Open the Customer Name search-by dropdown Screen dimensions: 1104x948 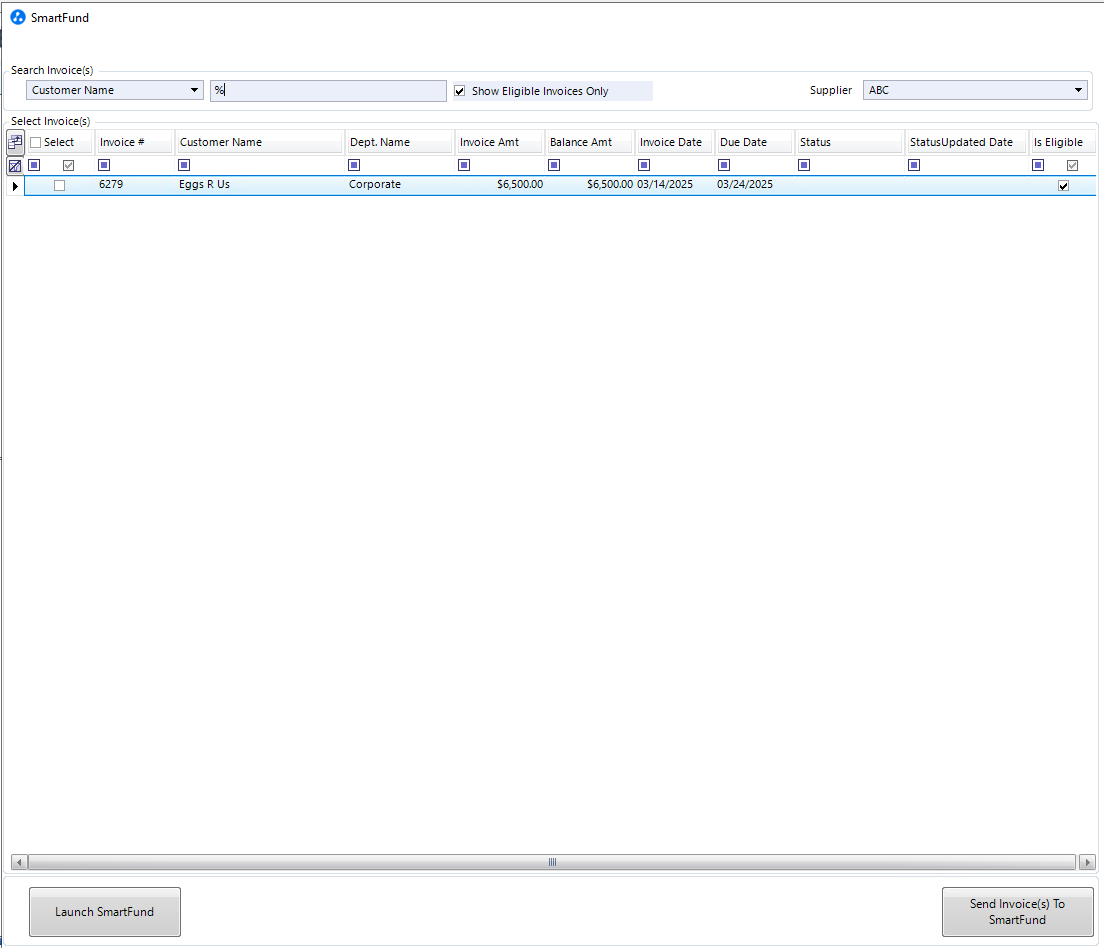point(115,90)
